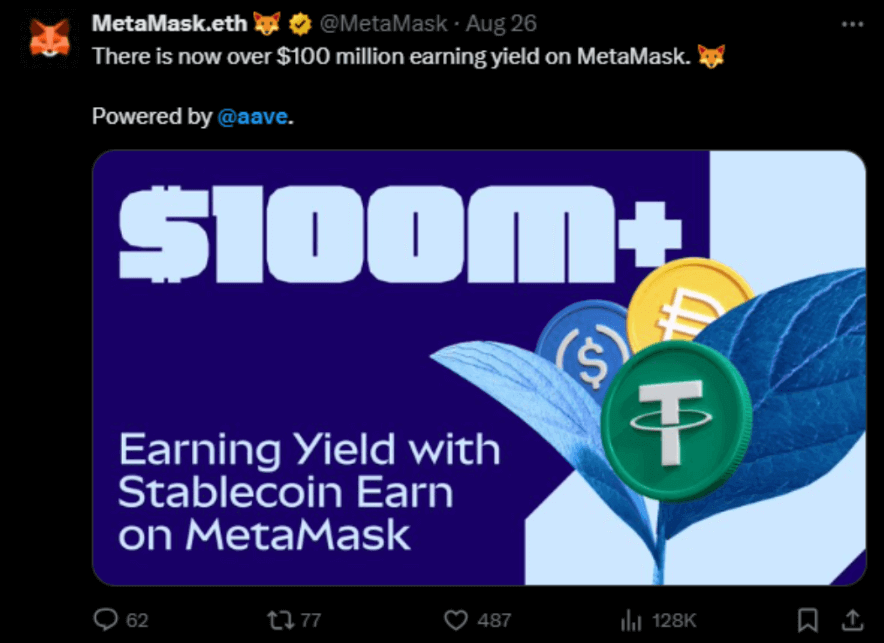Click the gold verified badge
Screen dimensions: 884x643
298,24
